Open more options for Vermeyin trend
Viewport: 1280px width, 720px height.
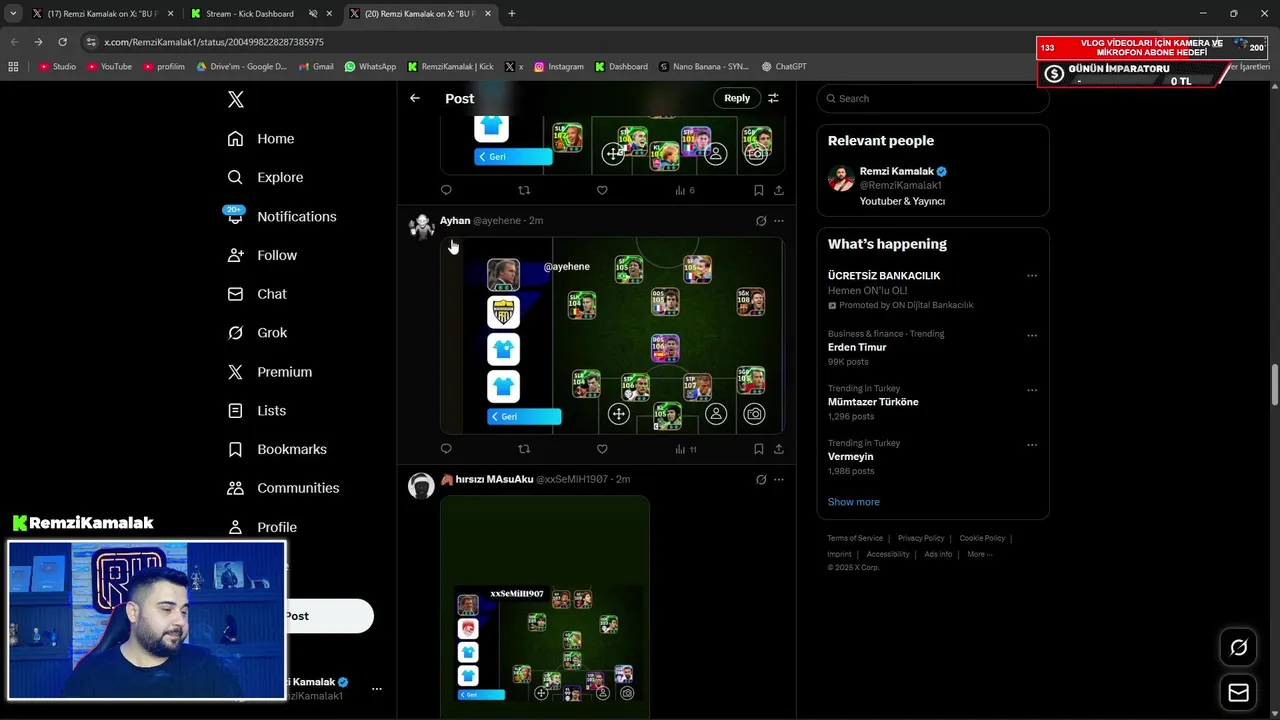[x=1032, y=445]
